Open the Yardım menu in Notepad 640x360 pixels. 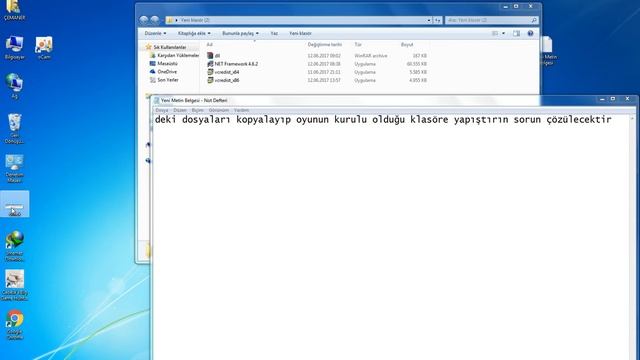click(241, 110)
